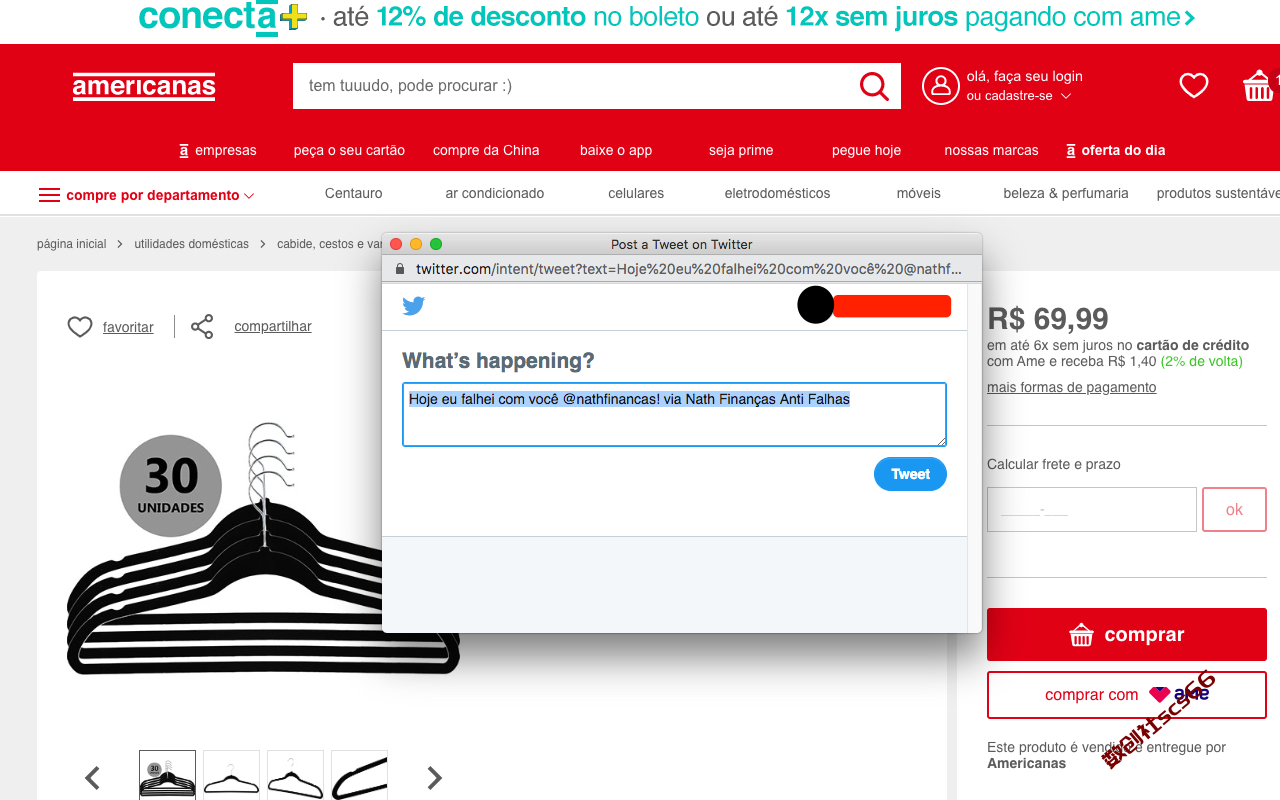Click the padlock icon in popup address bar
This screenshot has height=800, width=1280.
point(400,269)
